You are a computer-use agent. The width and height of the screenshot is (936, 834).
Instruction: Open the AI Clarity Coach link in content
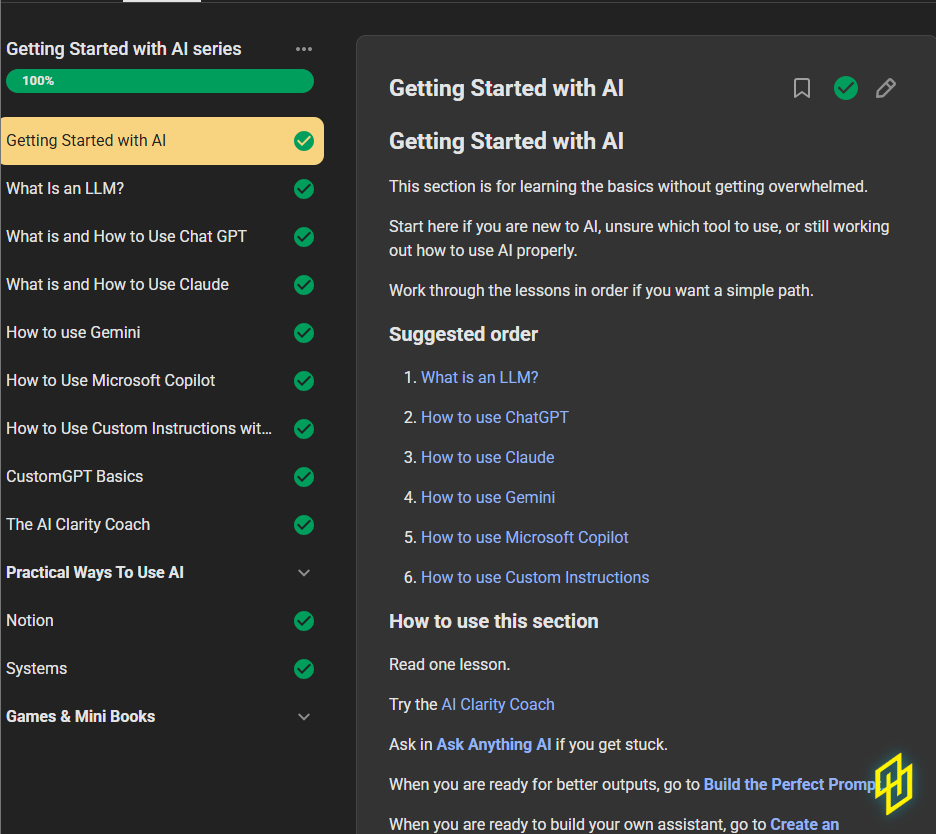tap(498, 704)
